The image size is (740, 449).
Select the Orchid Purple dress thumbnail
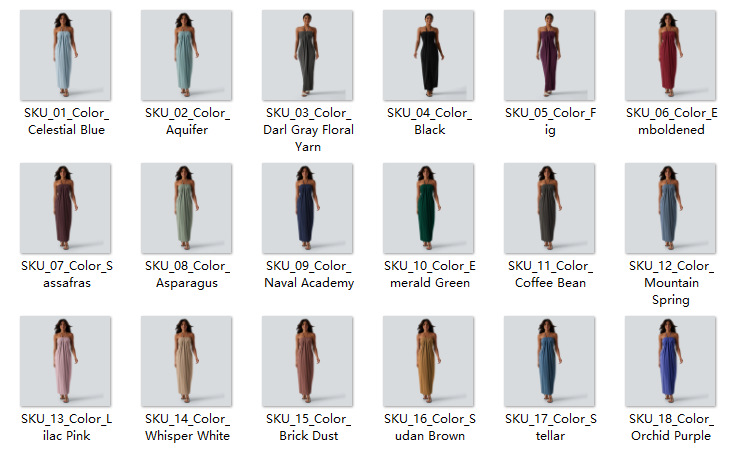[670, 361]
